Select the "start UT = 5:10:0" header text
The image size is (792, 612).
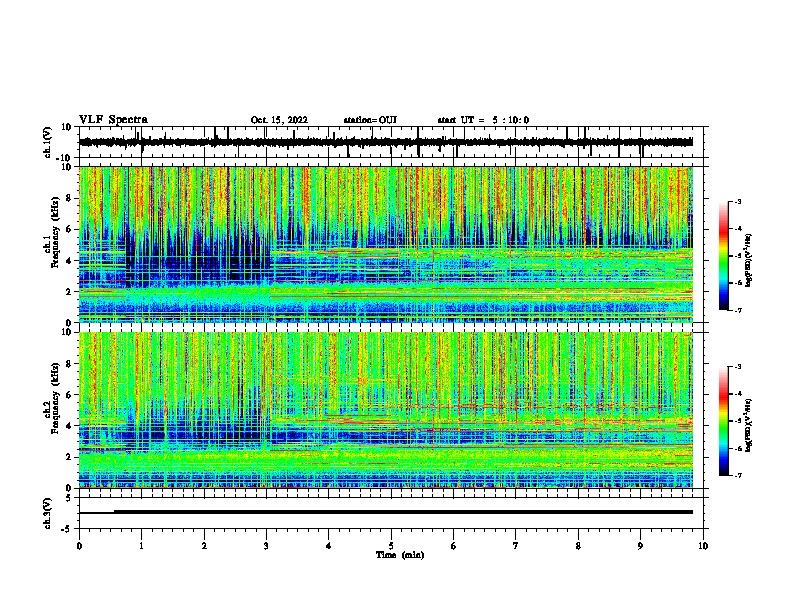pyautogui.click(x=483, y=120)
